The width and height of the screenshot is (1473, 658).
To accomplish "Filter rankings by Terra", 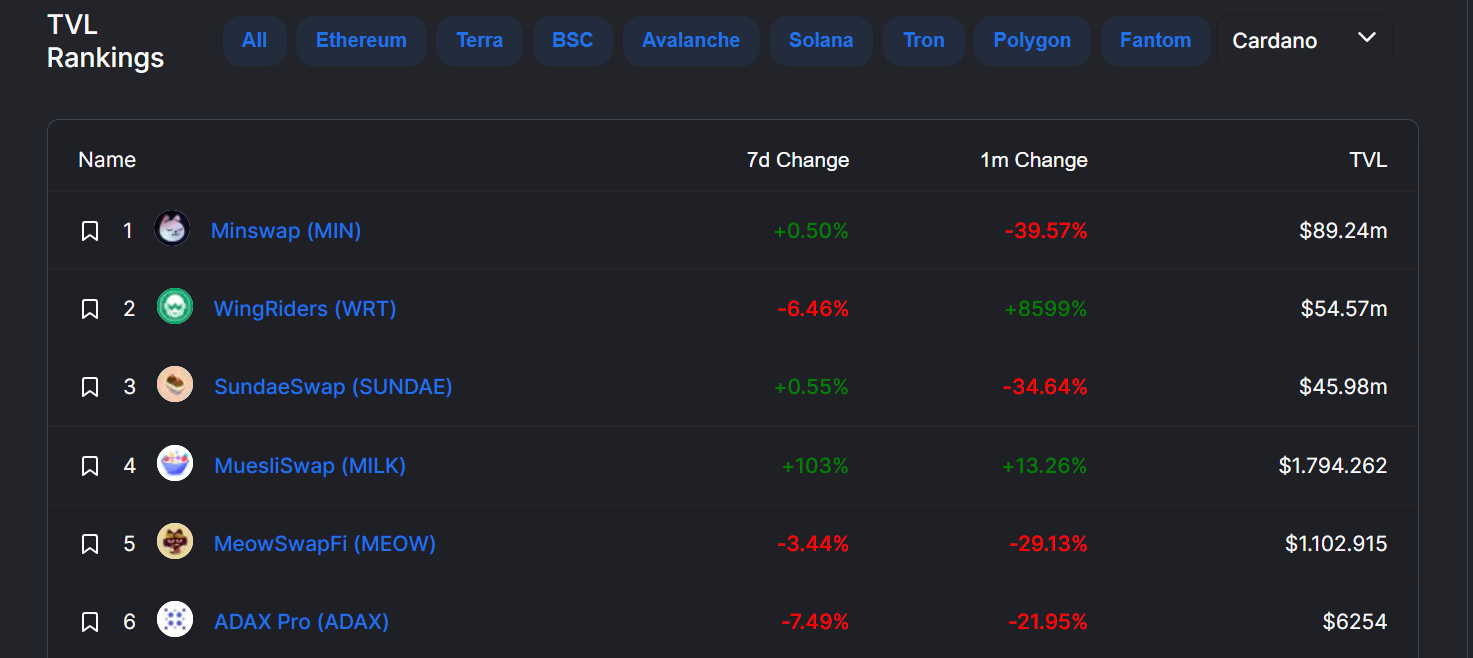I will tap(479, 41).
